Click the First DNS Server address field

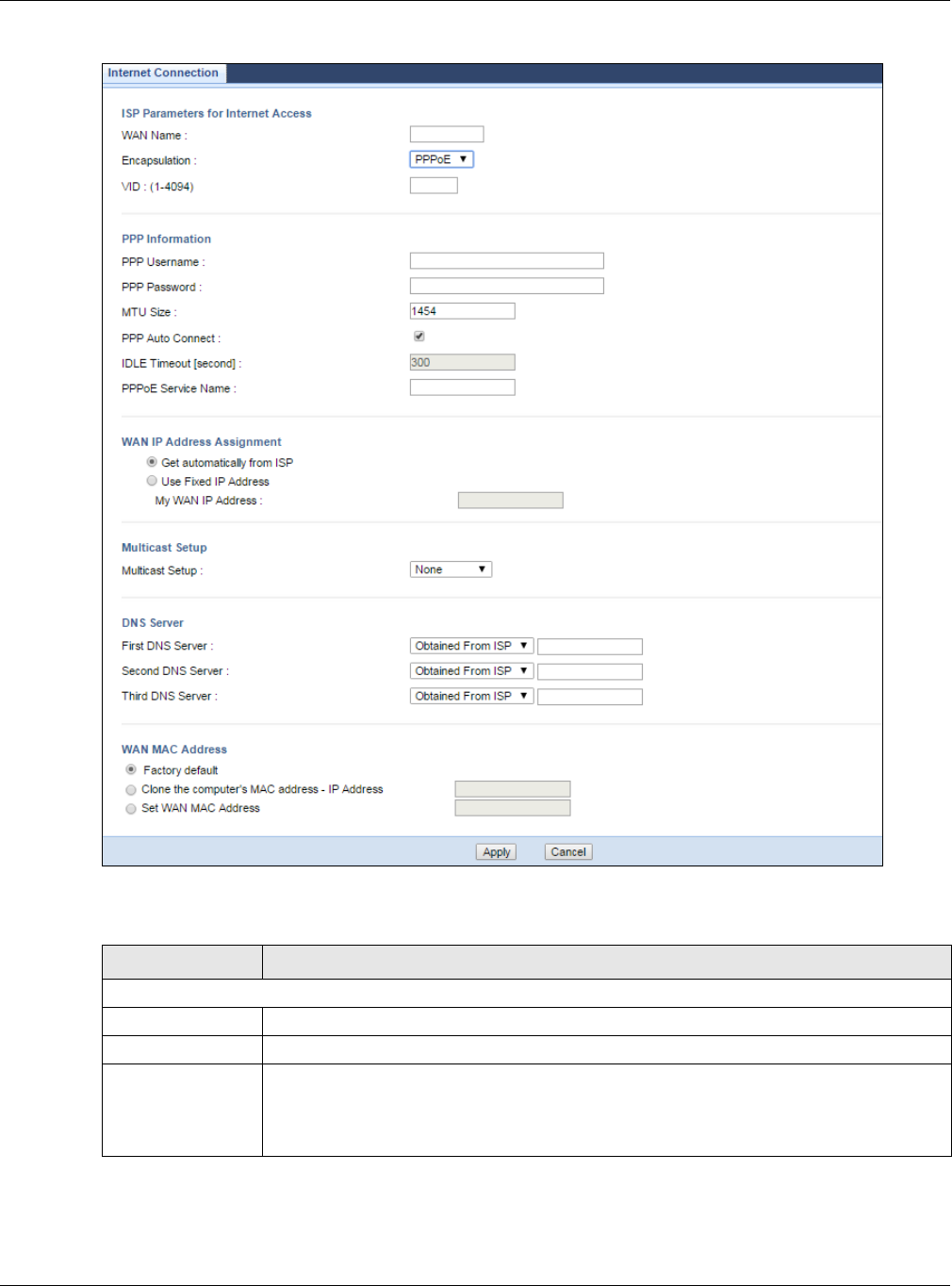tap(590, 647)
